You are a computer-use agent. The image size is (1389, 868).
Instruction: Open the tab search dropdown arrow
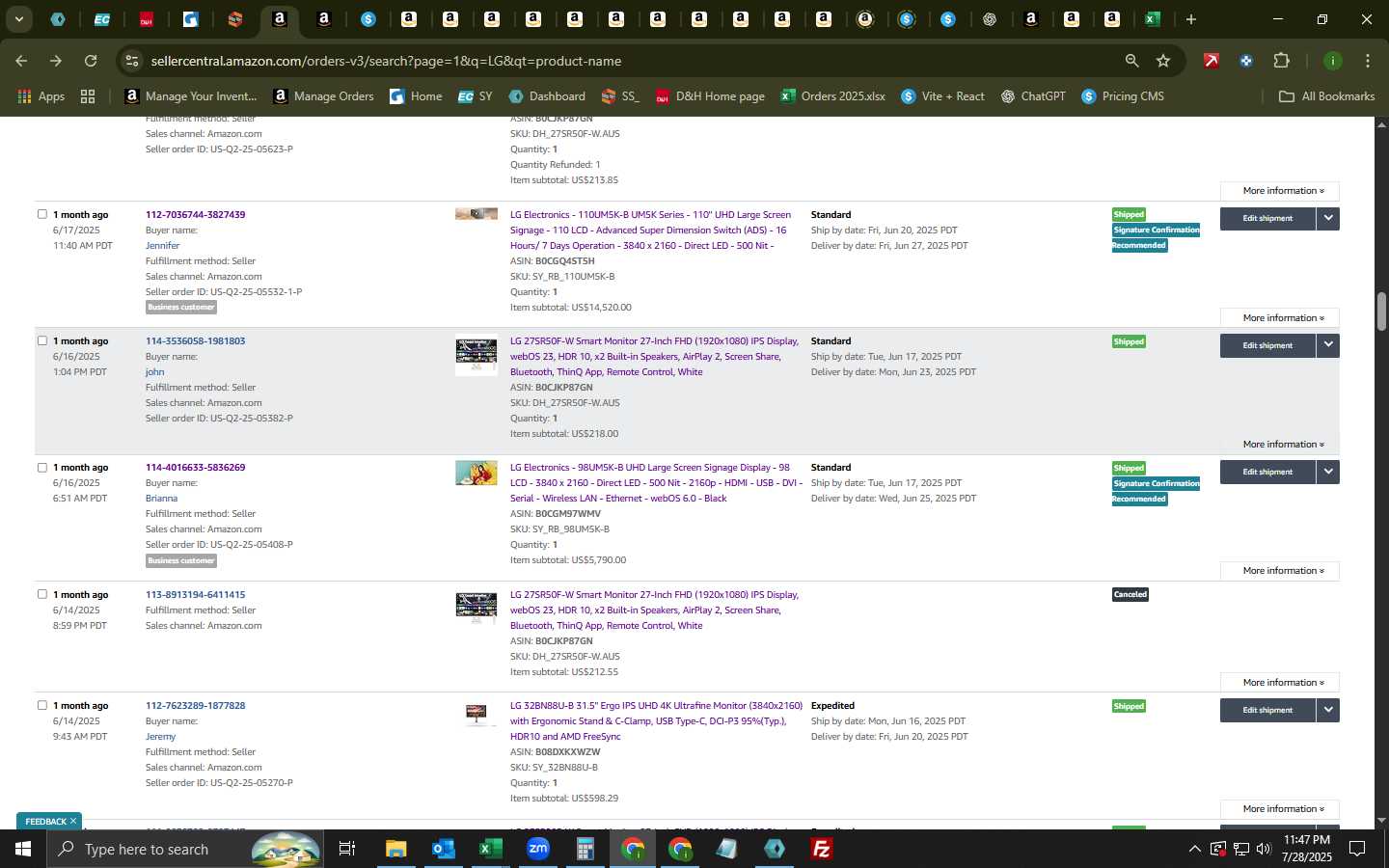tap(18, 19)
